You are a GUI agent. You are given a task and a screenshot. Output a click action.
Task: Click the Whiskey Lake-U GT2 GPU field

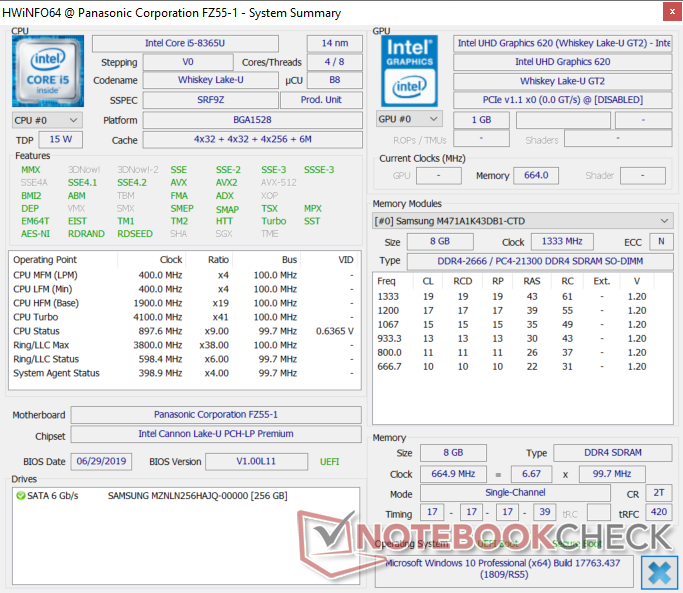(x=563, y=81)
